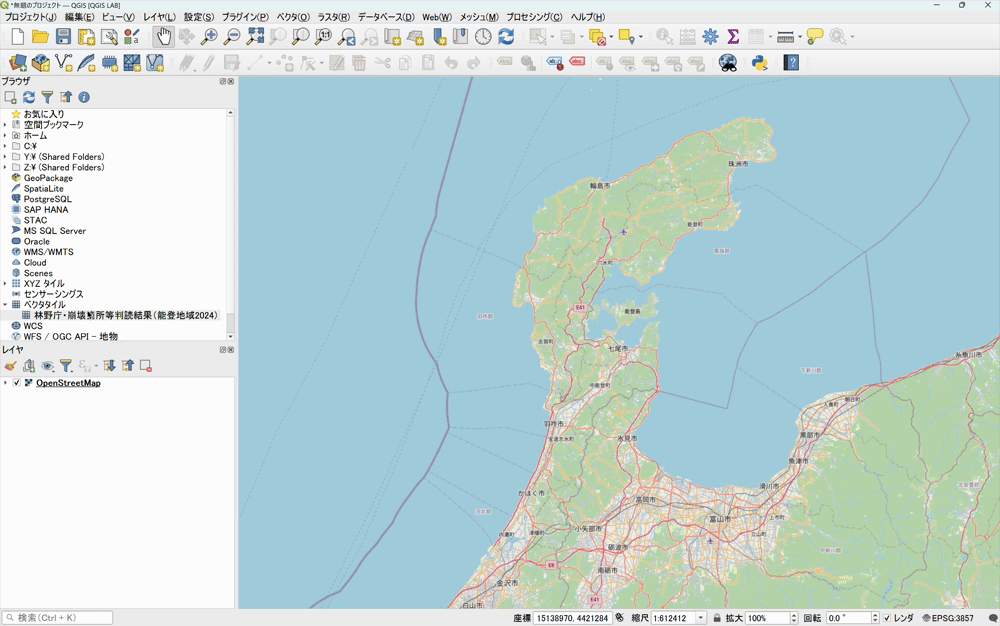
Task: Click the Browser panel vertical scrollbar
Action: (230, 224)
